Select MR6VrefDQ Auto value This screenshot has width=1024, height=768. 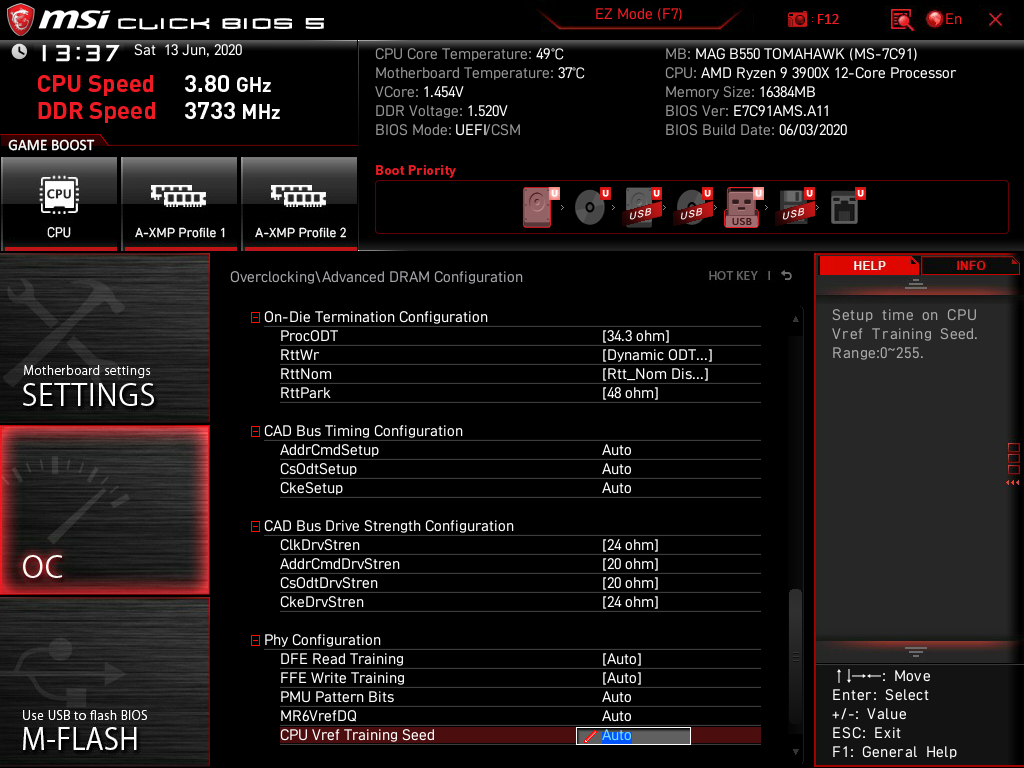(616, 716)
